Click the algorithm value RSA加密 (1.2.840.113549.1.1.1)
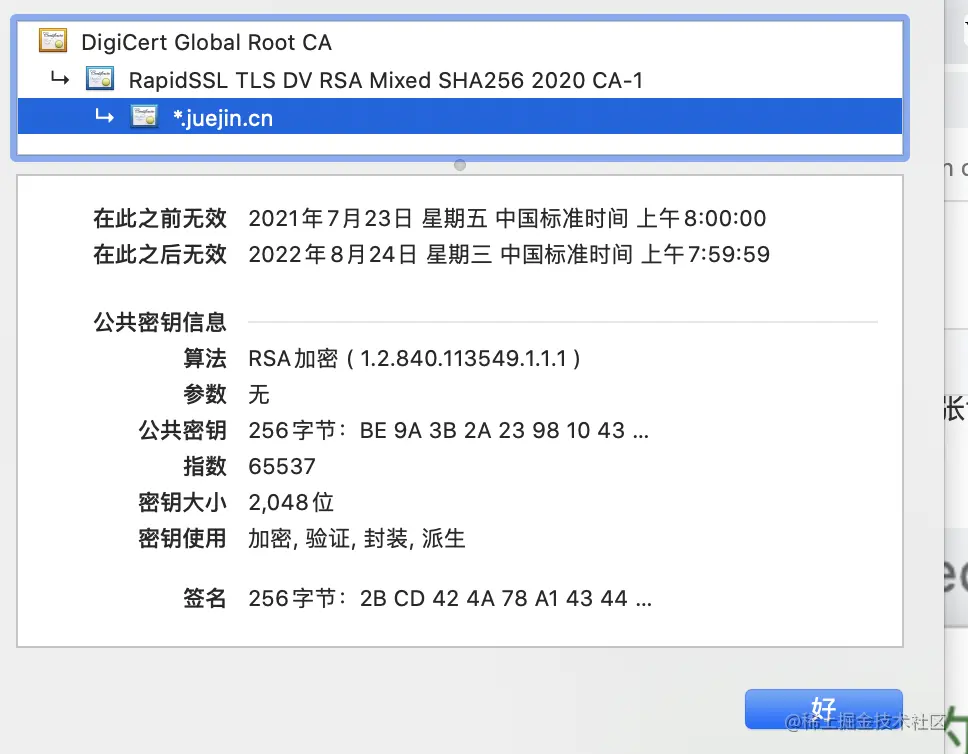Viewport: 968px width, 754px height. click(414, 358)
